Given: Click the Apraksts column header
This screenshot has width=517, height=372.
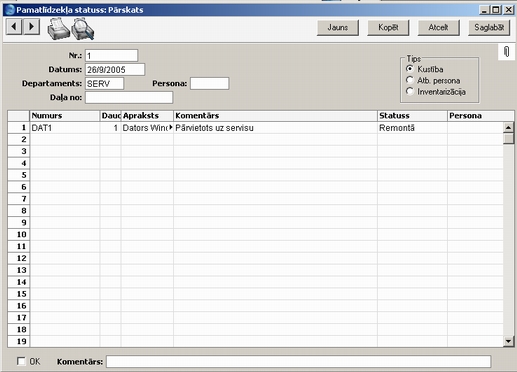Looking at the screenshot, I should [147, 116].
